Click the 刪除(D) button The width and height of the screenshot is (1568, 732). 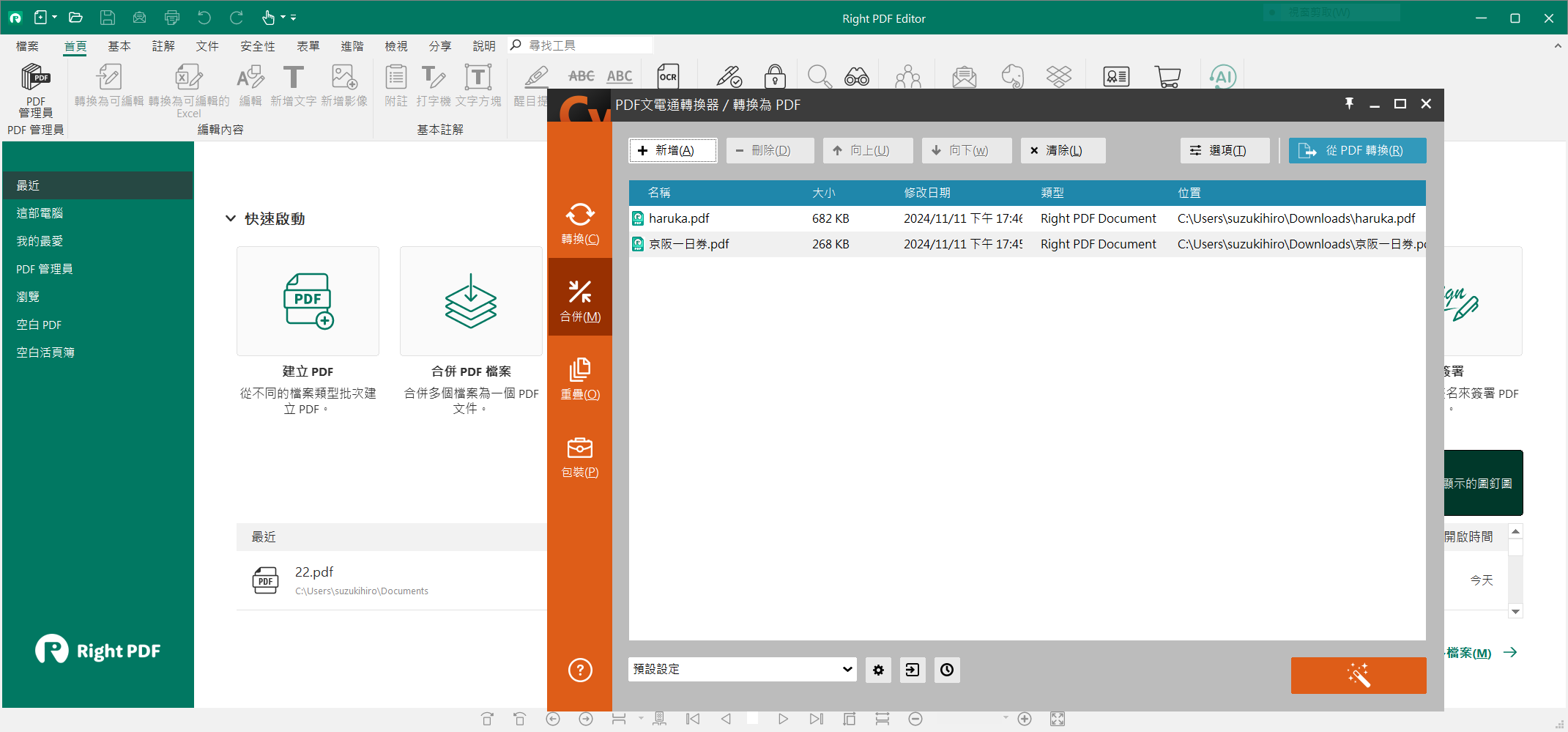(770, 150)
